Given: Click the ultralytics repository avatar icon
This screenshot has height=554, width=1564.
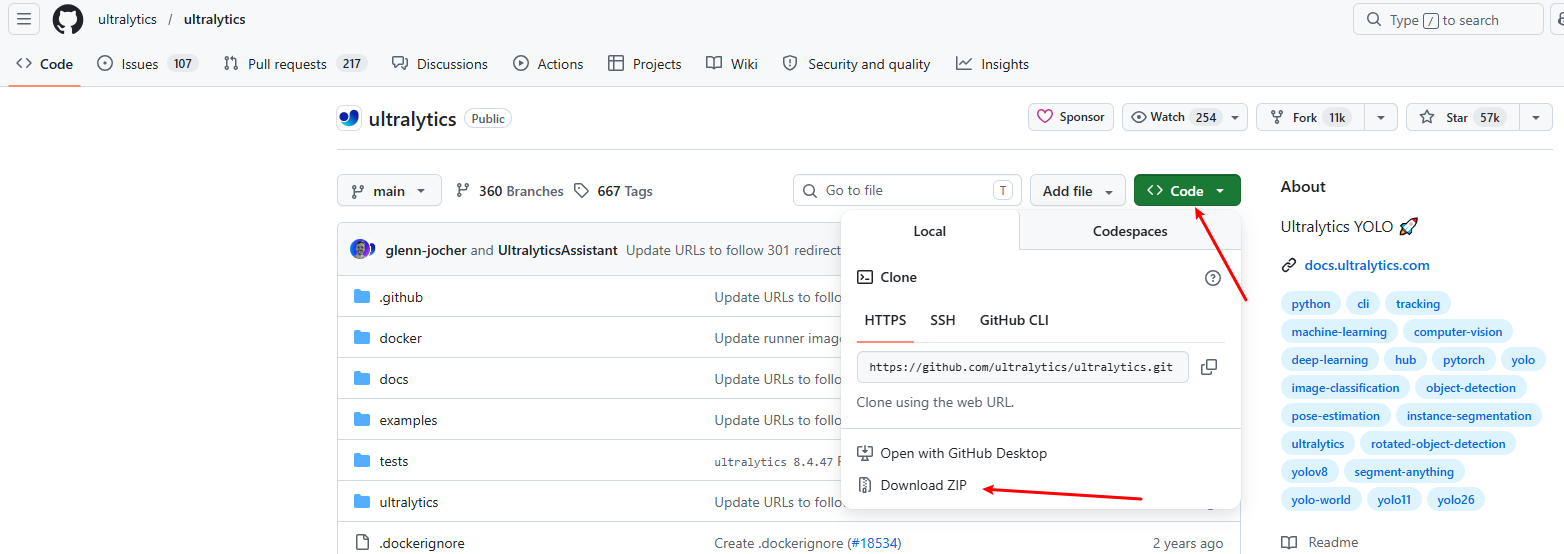Looking at the screenshot, I should (349, 118).
